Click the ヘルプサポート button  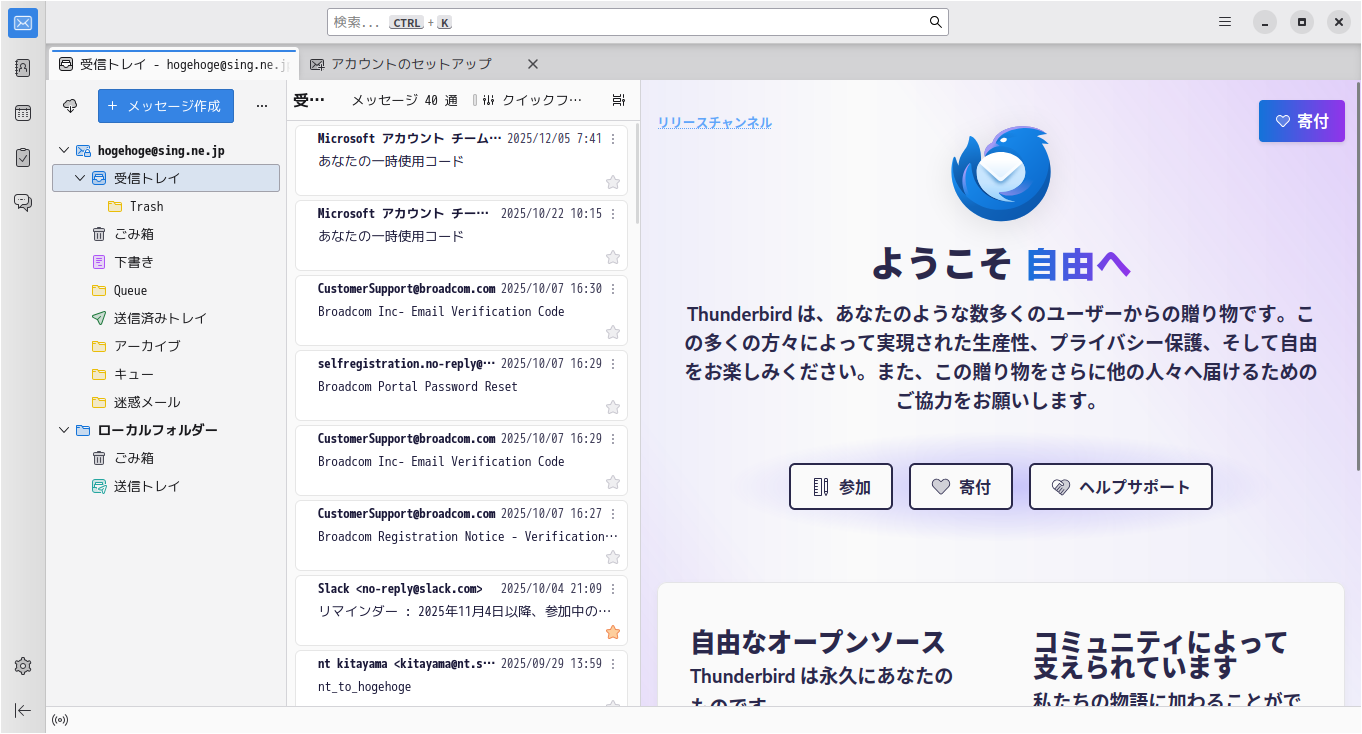coord(1121,487)
